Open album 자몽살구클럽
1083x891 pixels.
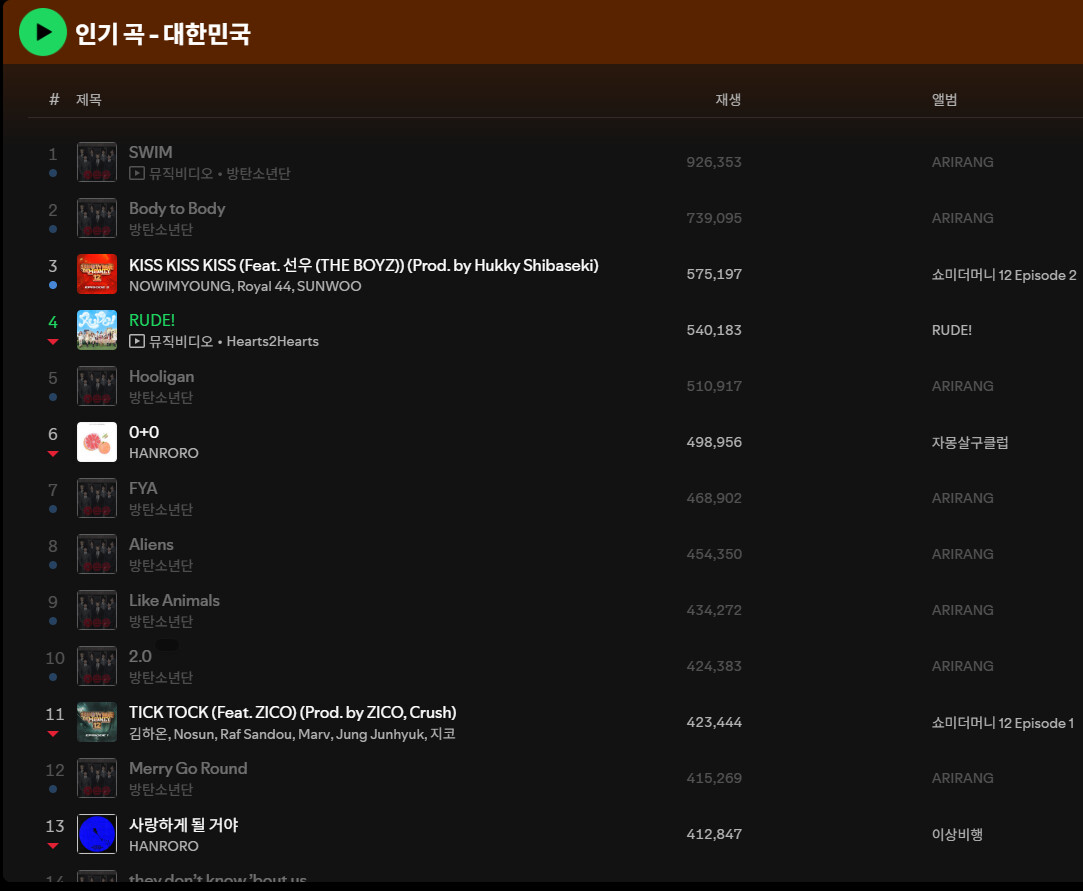(970, 442)
